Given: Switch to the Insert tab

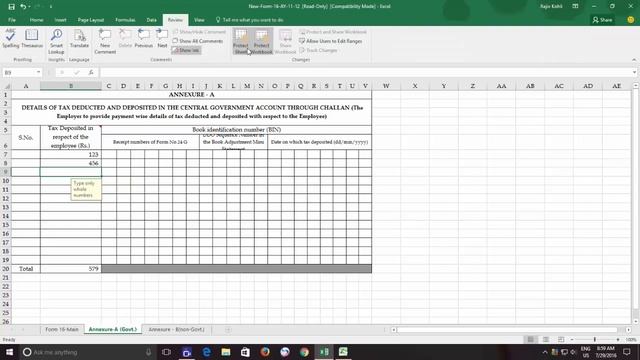Looking at the screenshot, I should [x=60, y=20].
